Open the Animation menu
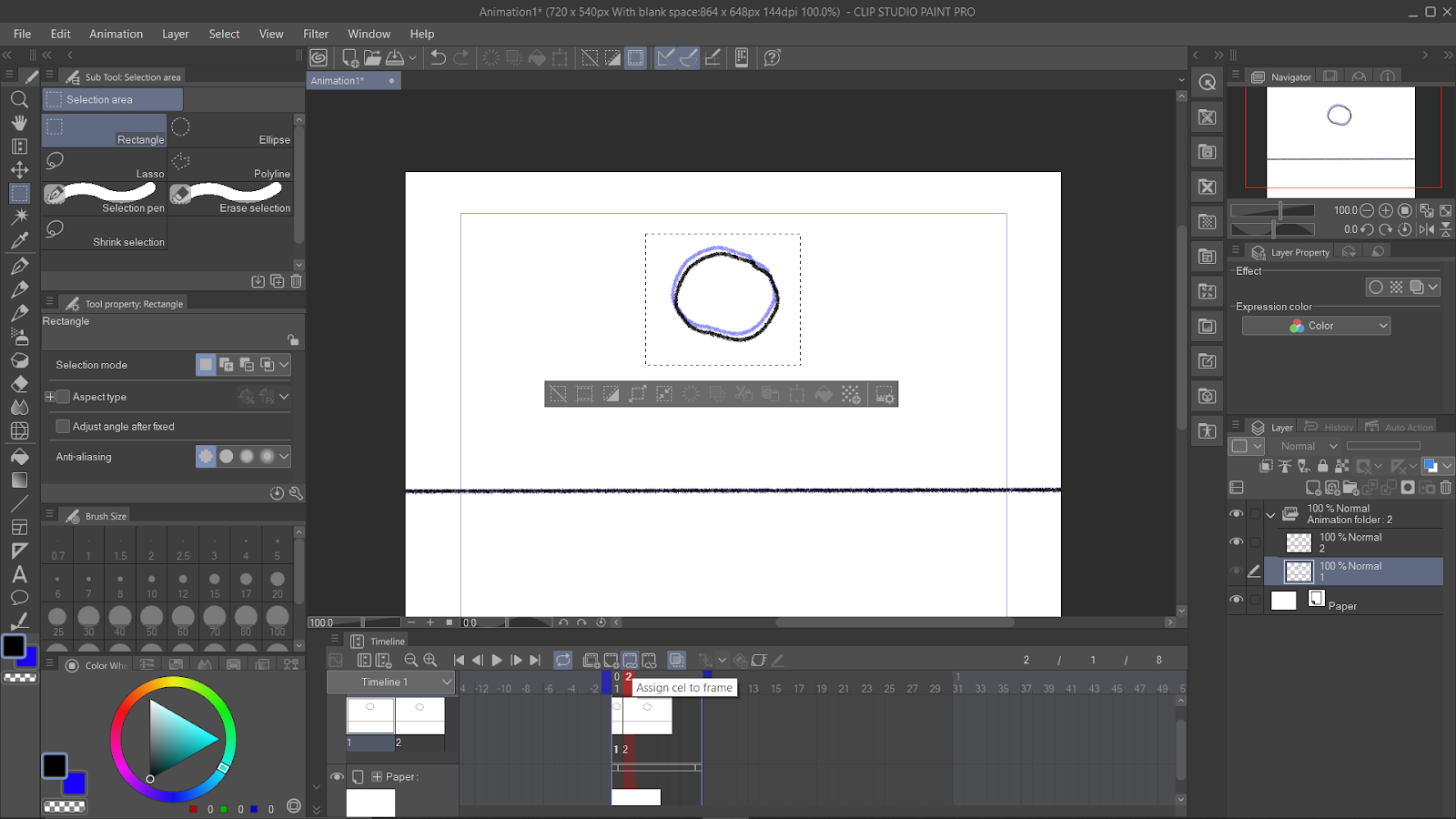The height and width of the screenshot is (819, 1456). [x=116, y=34]
